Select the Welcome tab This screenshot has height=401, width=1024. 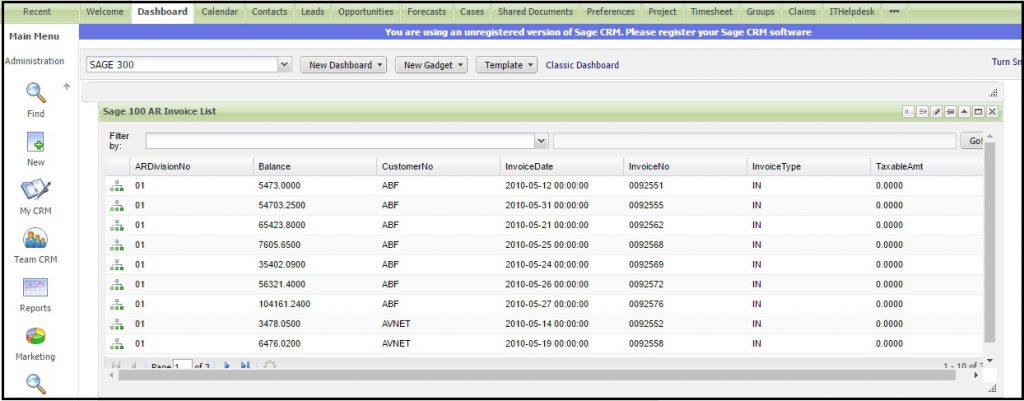point(104,12)
